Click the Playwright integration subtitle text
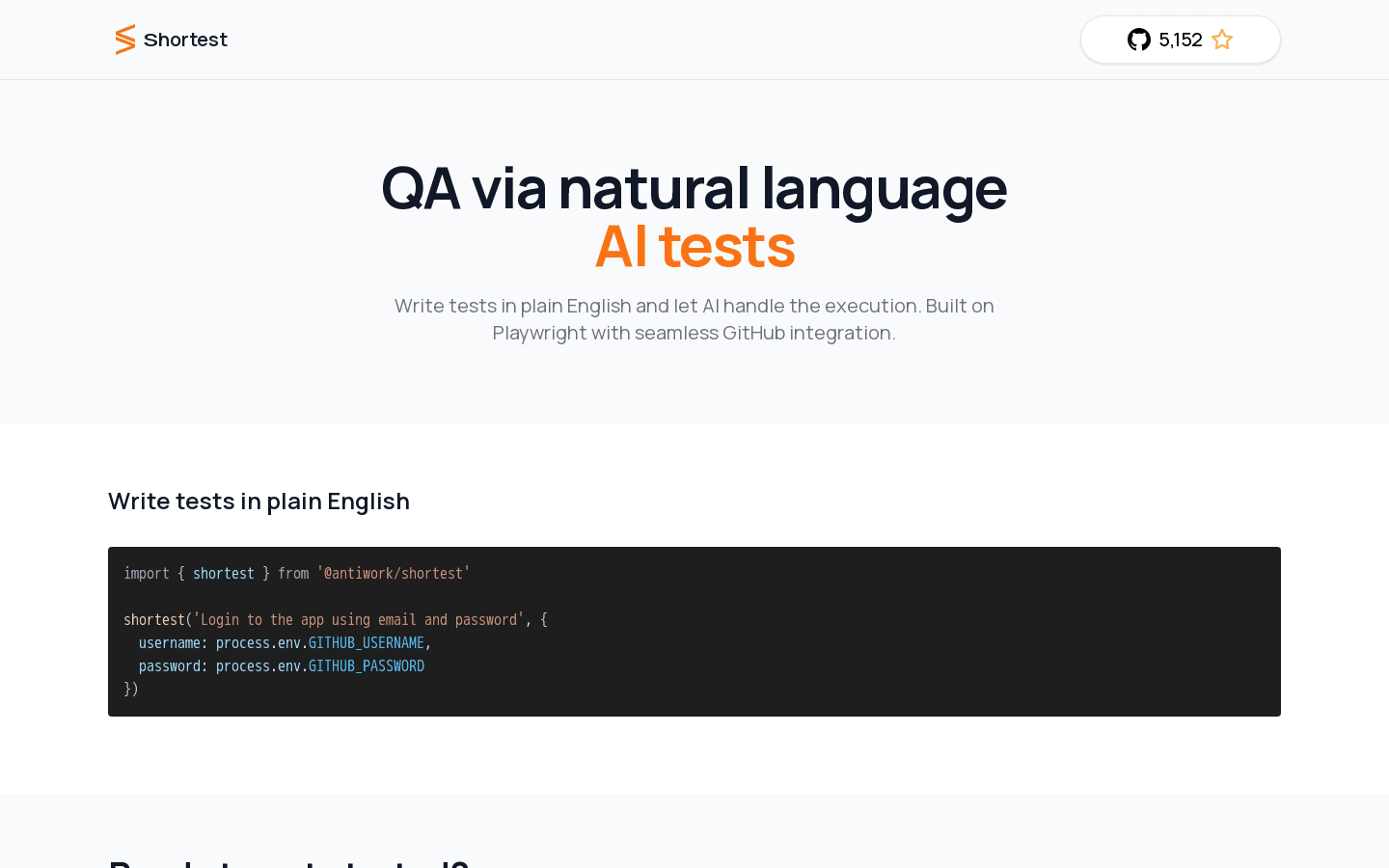Viewport: 1389px width, 868px height. point(694,319)
